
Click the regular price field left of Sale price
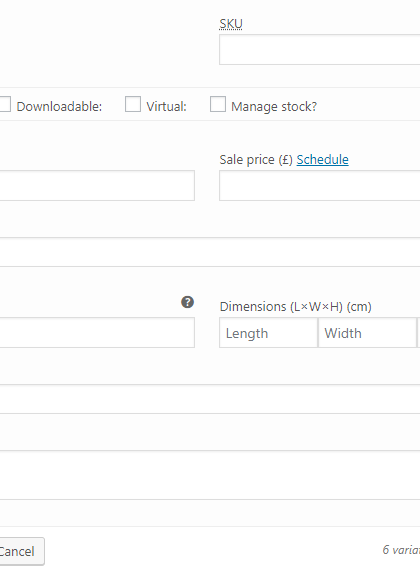point(97,186)
